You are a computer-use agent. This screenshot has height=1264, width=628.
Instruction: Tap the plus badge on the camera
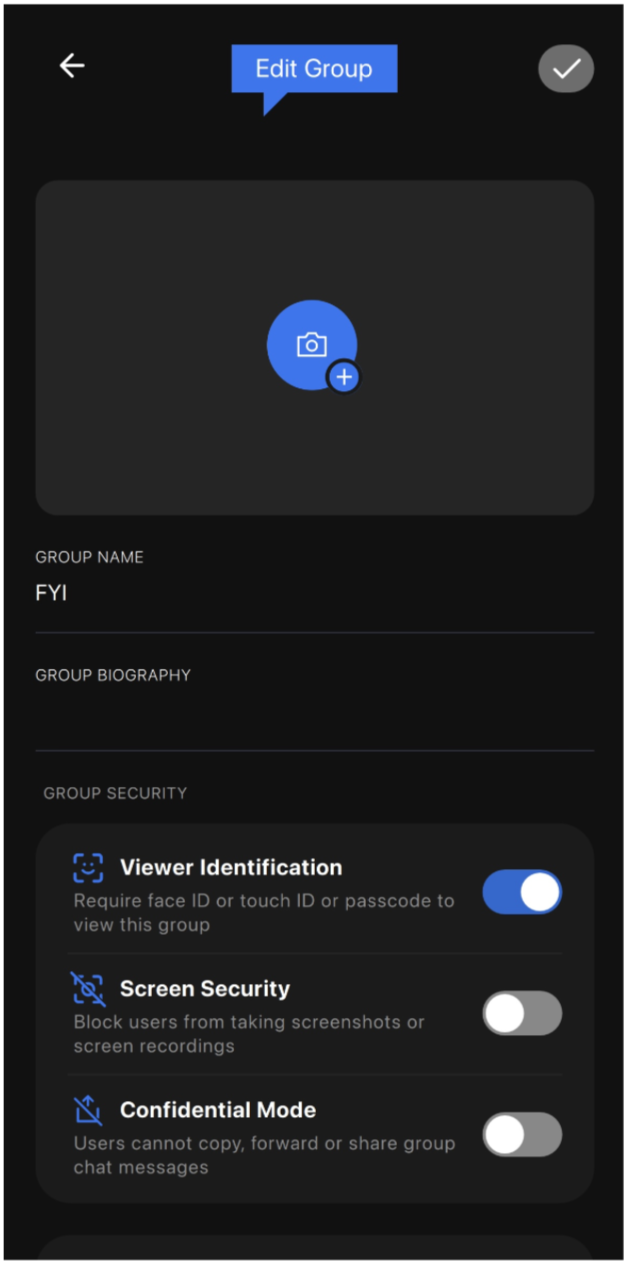344,377
